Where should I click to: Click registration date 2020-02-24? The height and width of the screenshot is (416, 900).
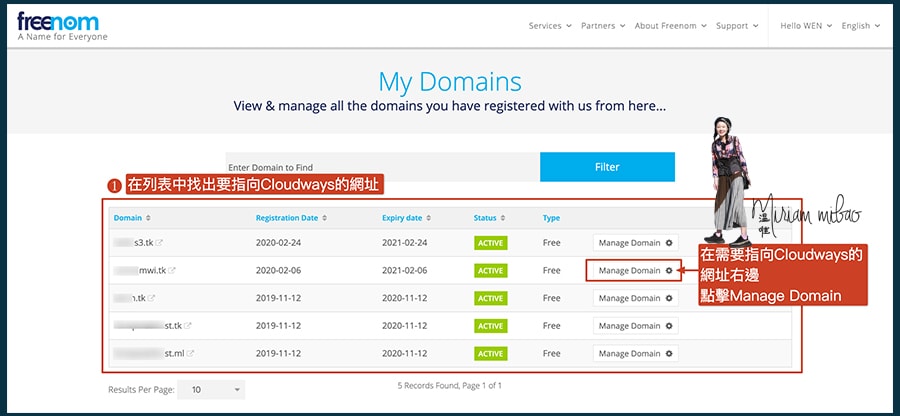click(278, 243)
